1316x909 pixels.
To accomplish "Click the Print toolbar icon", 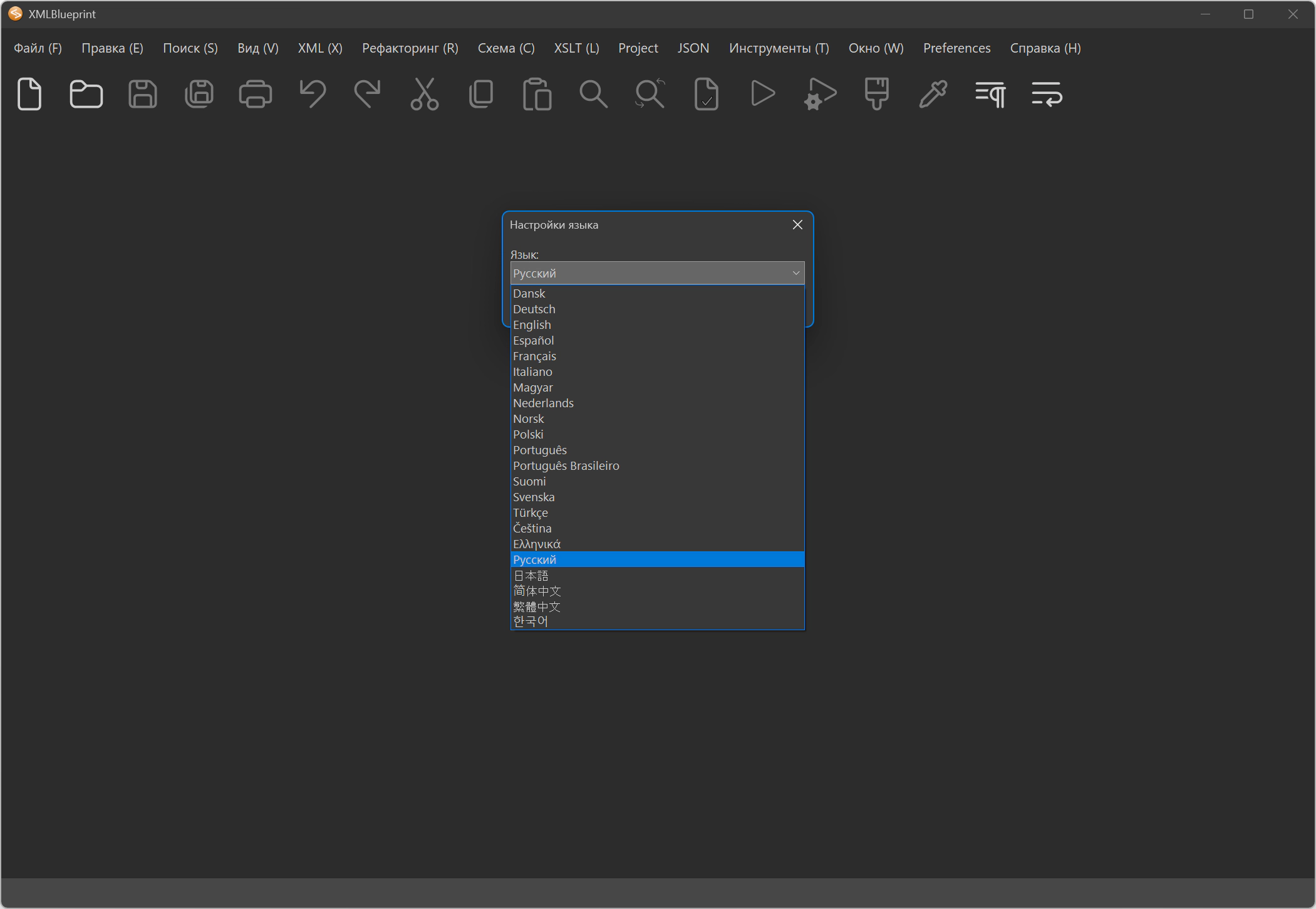I will pos(256,94).
